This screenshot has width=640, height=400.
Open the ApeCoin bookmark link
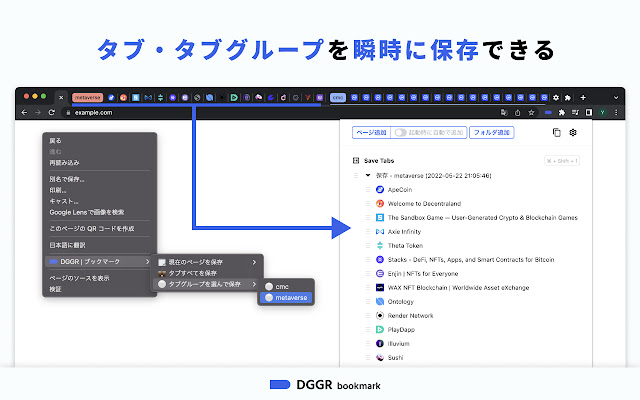tap(400, 189)
